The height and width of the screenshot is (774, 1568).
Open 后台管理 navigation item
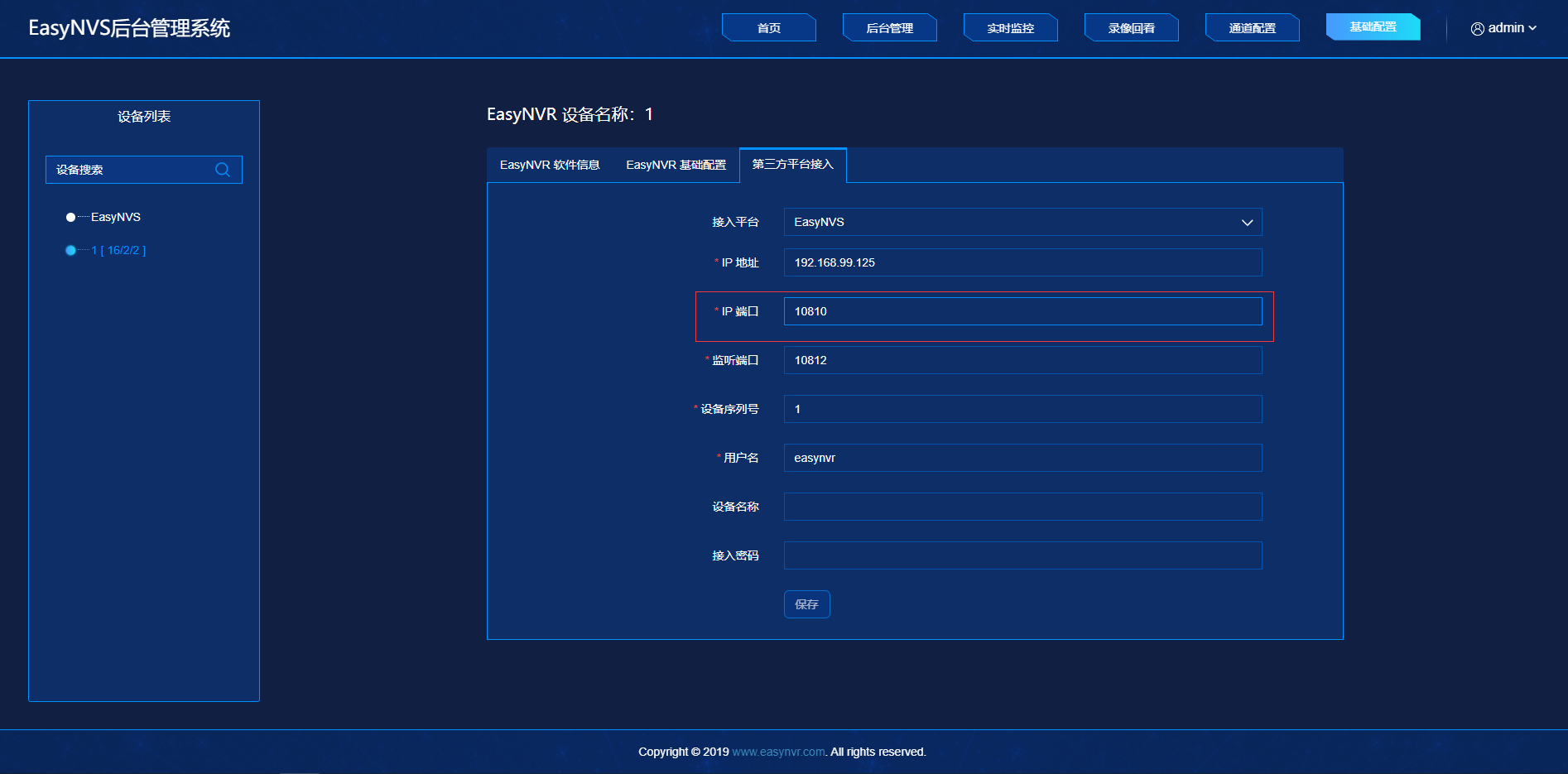point(890,27)
